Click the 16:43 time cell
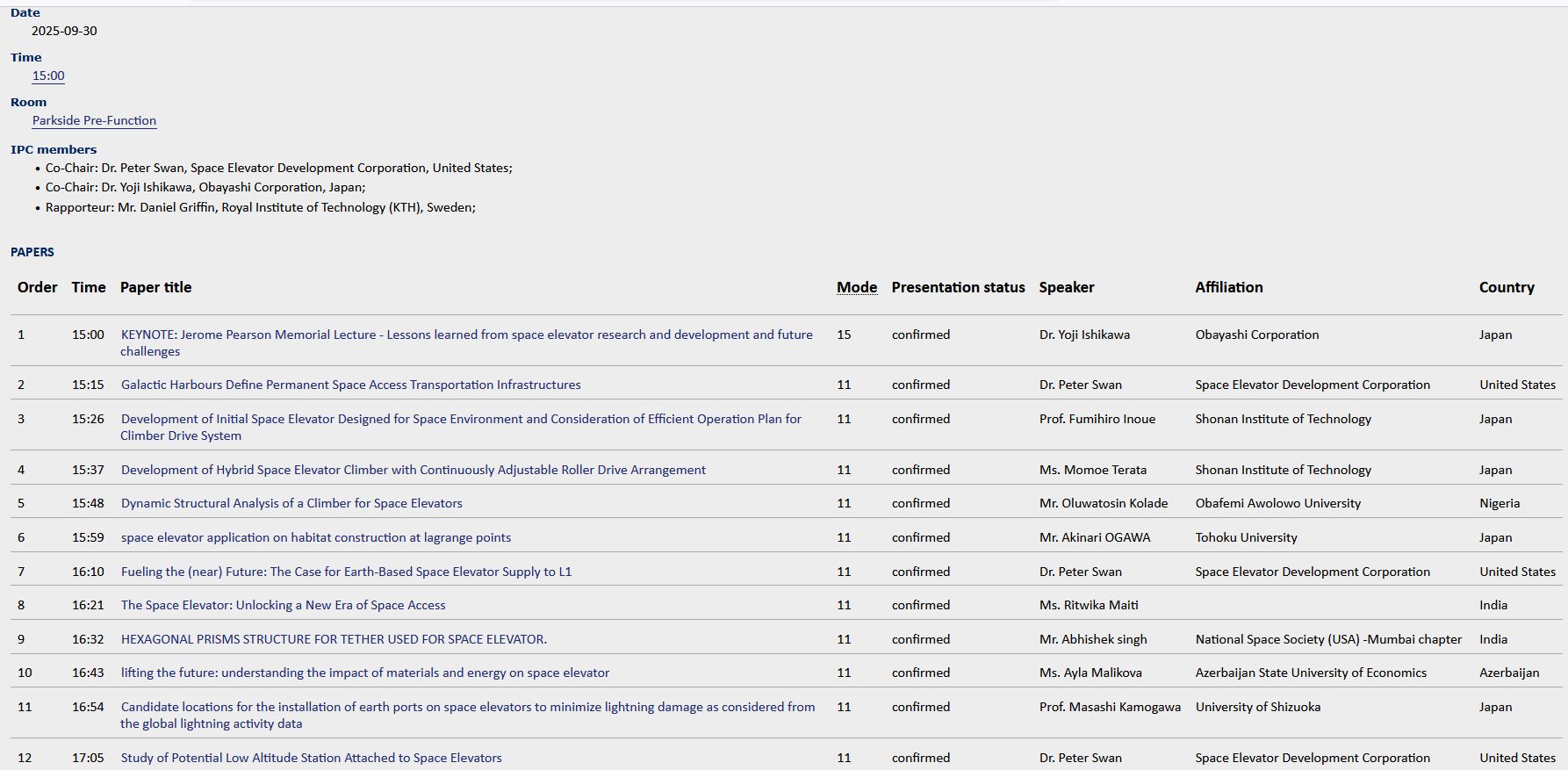Viewport: 1568px width, 770px height. coord(88,673)
